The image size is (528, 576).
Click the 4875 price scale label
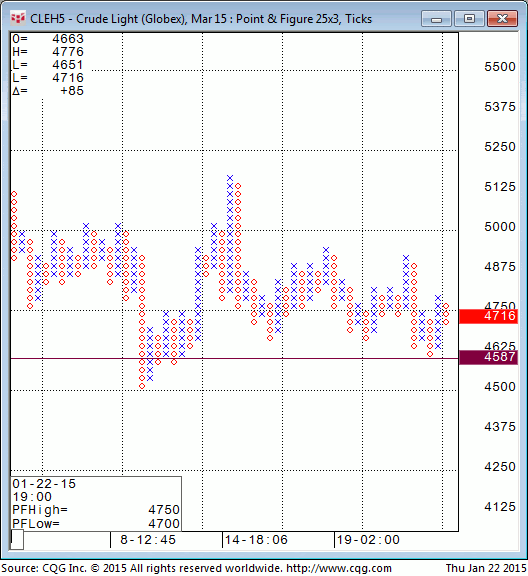500,267
